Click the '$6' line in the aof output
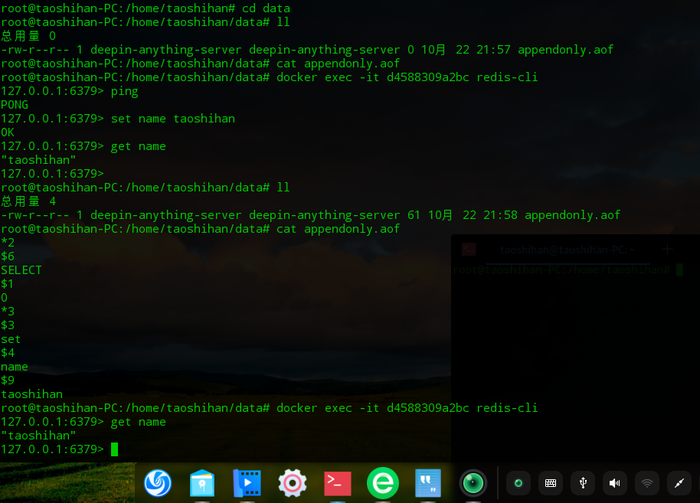700x503 pixels. pyautogui.click(x=8, y=256)
